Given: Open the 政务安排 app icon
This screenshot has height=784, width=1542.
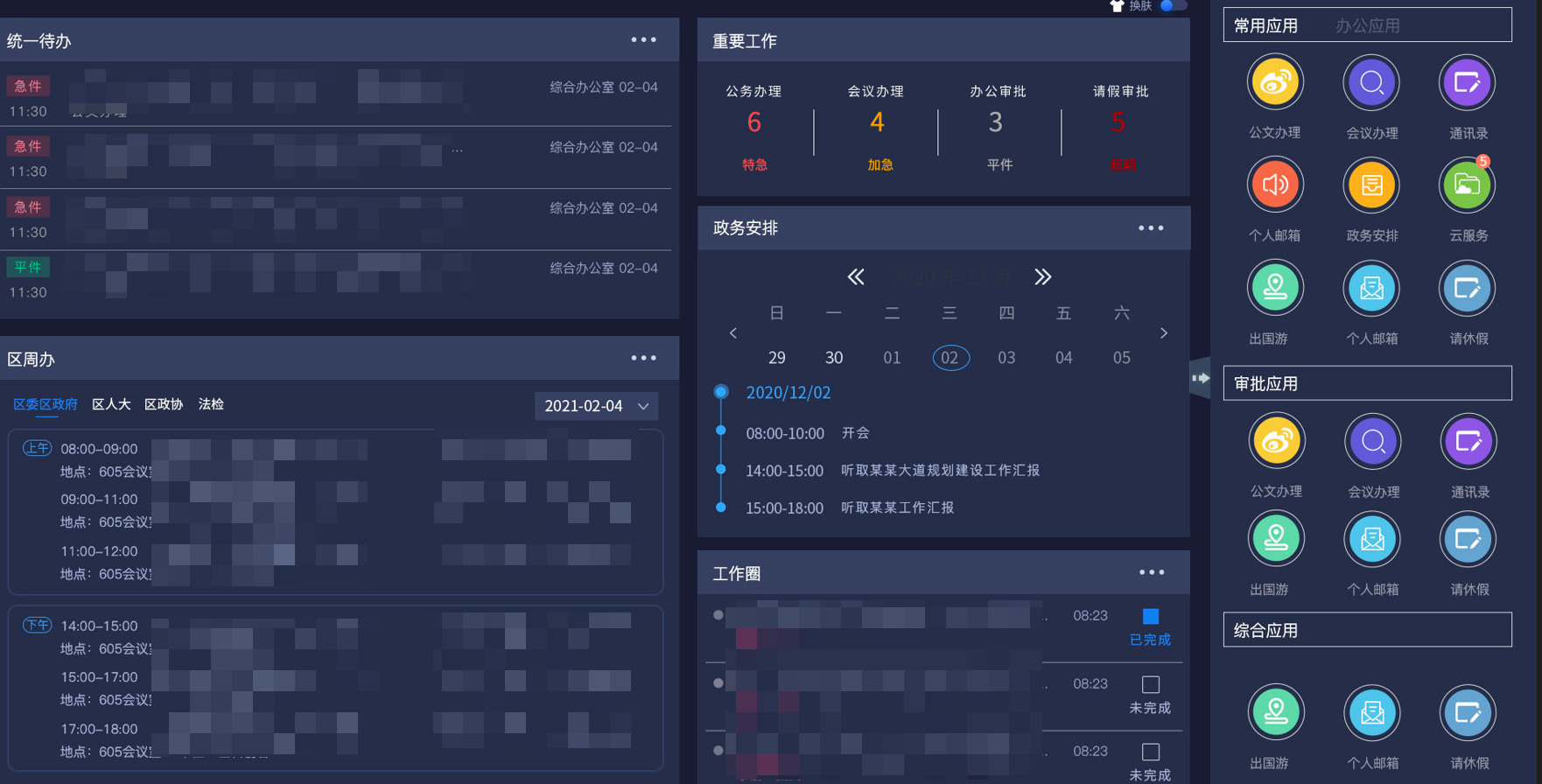Looking at the screenshot, I should coord(1371,185).
